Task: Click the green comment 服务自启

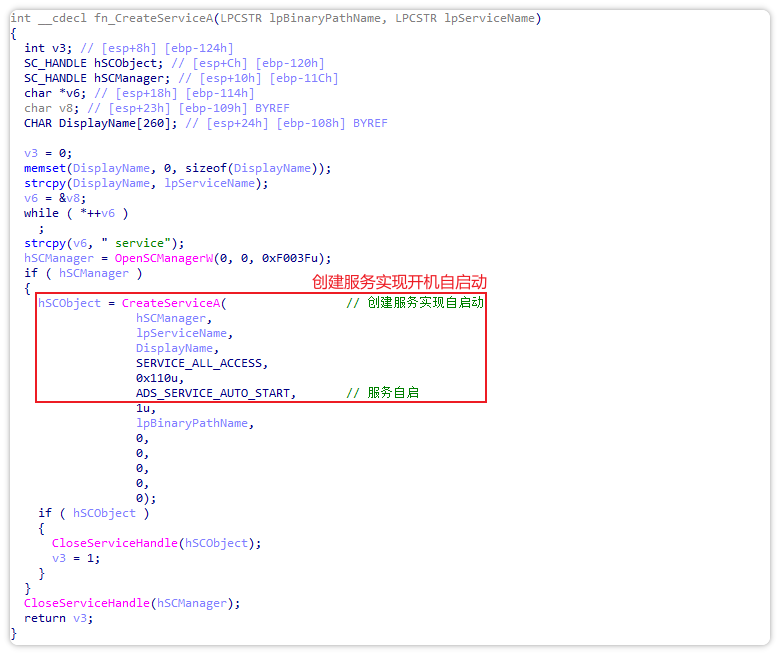Action: coord(392,393)
